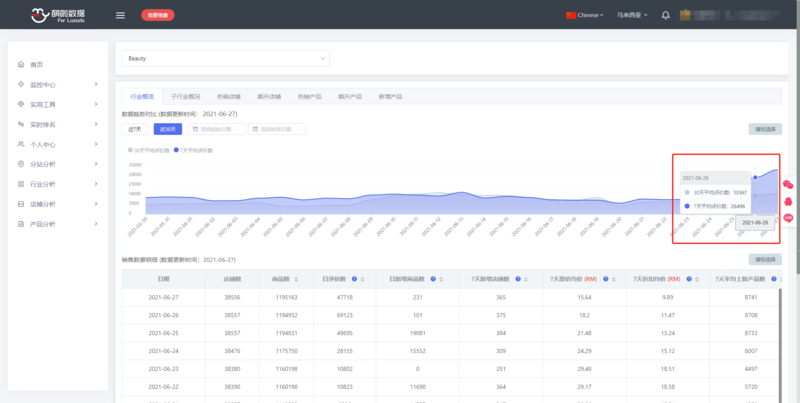The height and width of the screenshot is (403, 800).
Task: Switch to the 子行业概况 tab
Action: (186, 97)
